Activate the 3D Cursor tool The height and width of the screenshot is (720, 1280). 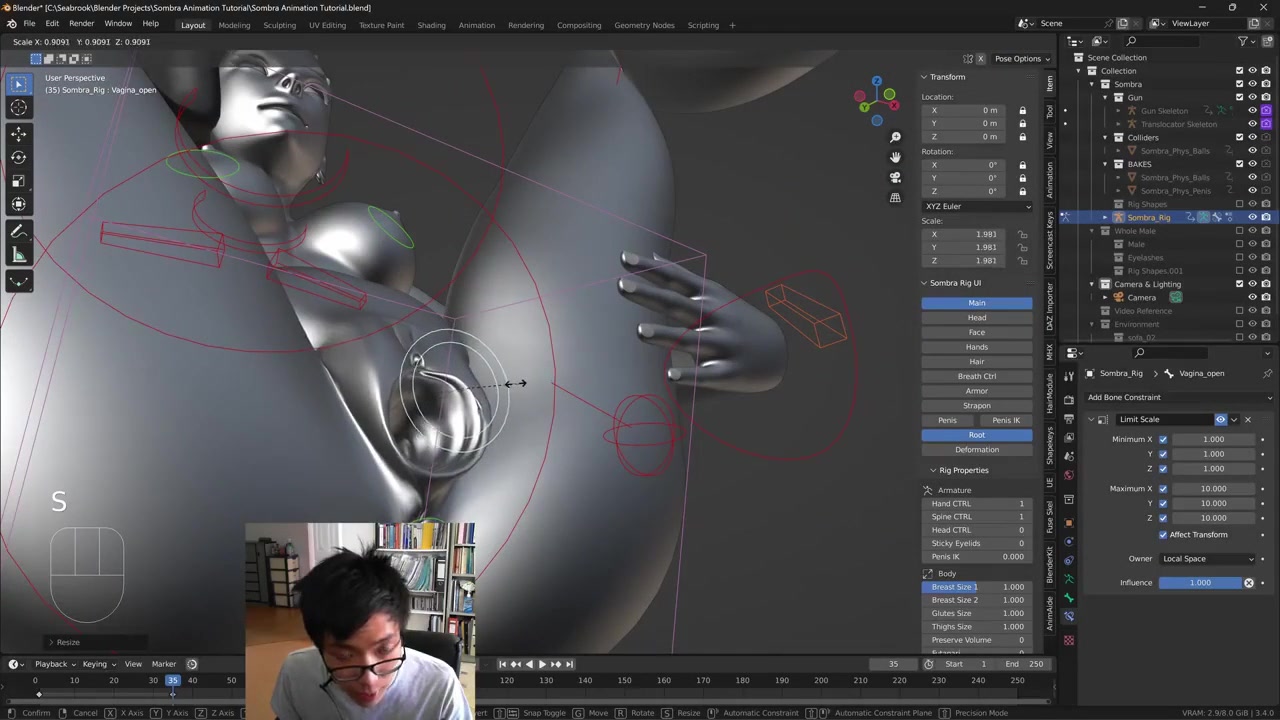point(18,108)
